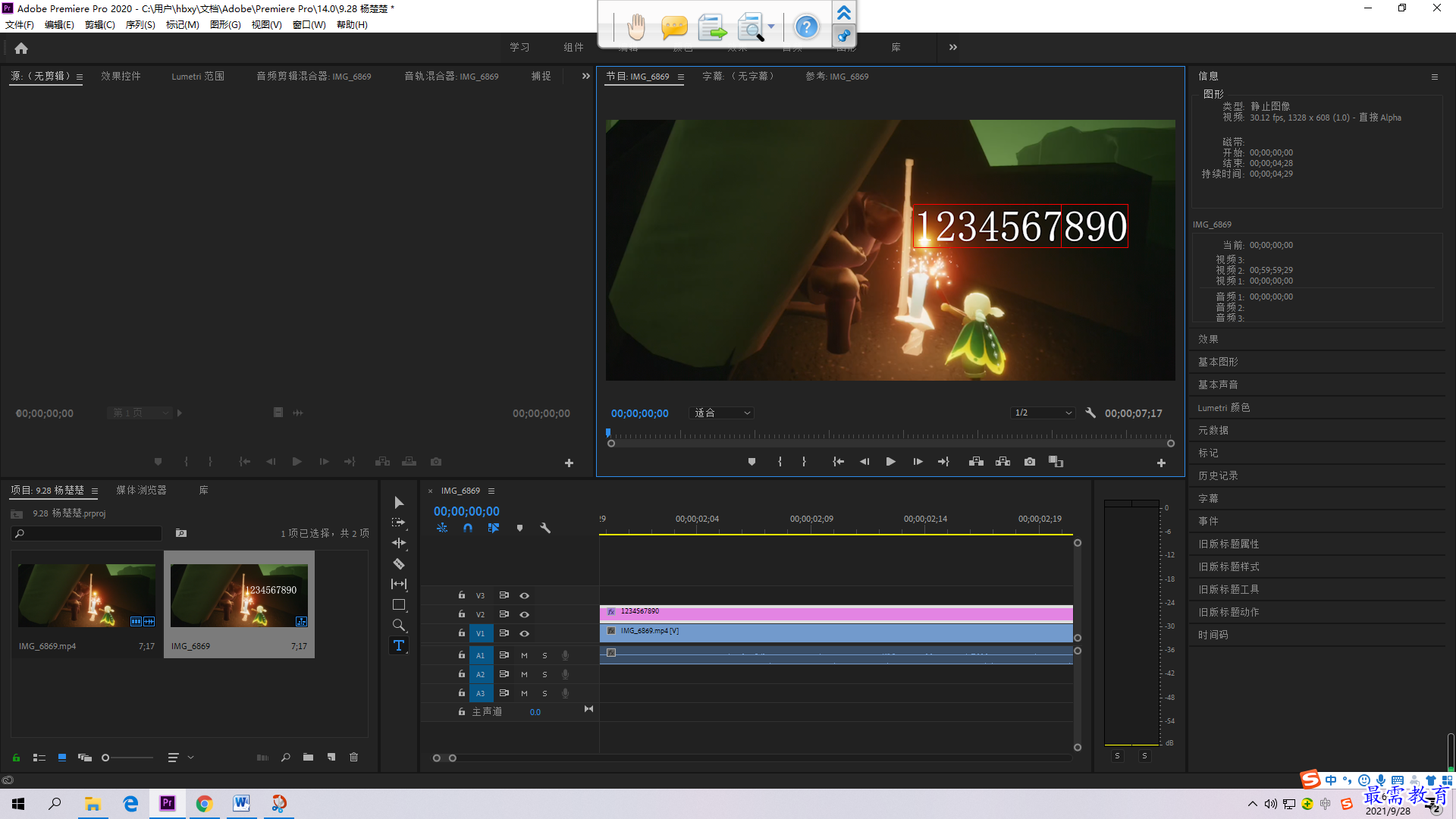Select the Slip tool
This screenshot has height=819, width=1456.
[x=399, y=584]
